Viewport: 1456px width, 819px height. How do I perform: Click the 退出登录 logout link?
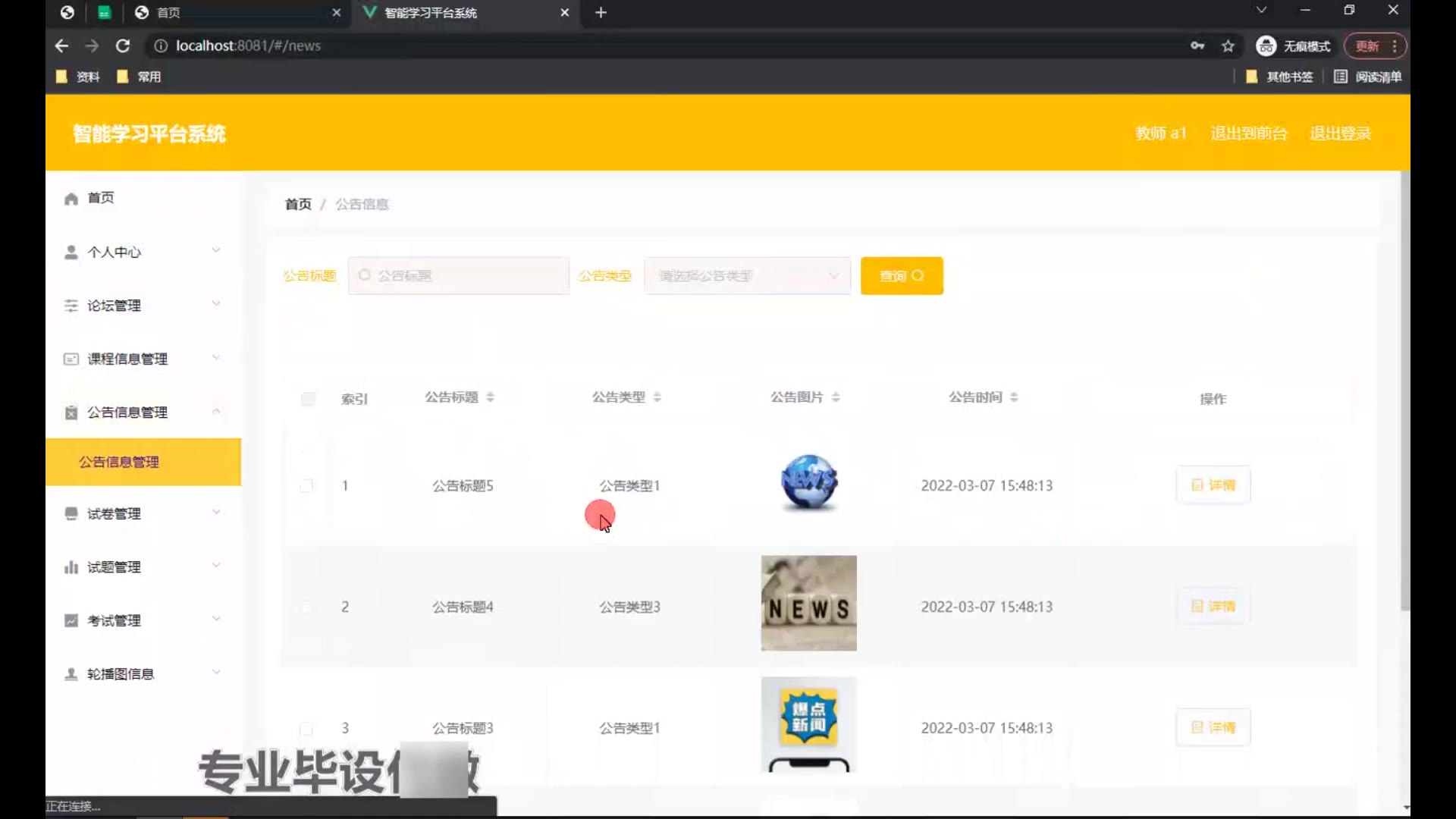[1340, 133]
